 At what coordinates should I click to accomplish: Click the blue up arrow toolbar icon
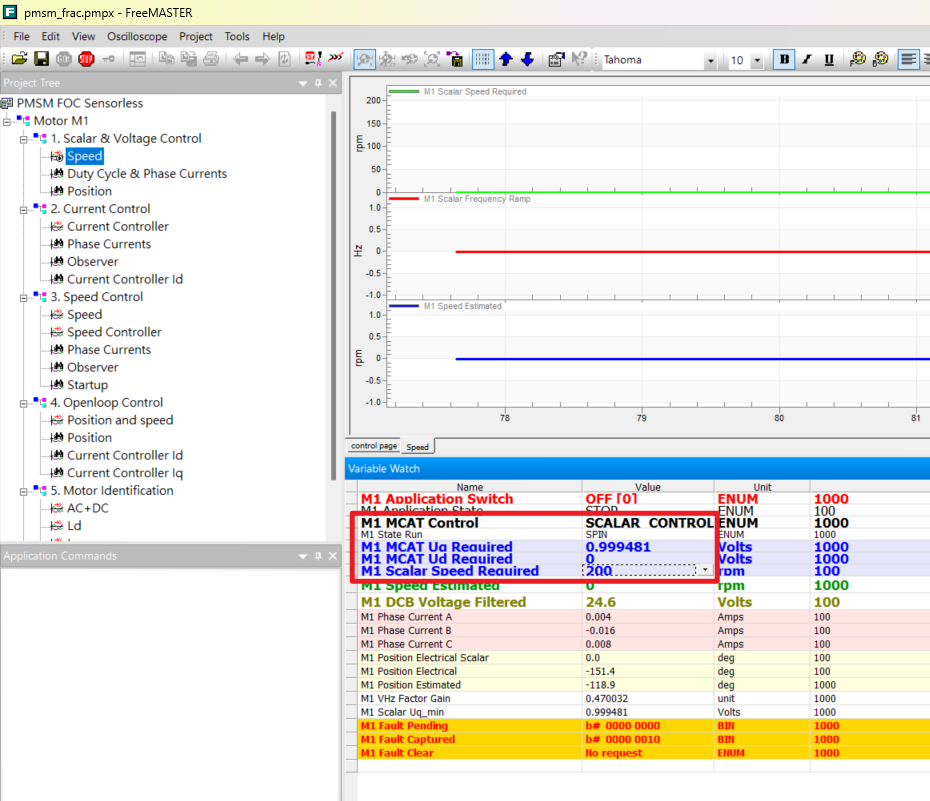[506, 59]
